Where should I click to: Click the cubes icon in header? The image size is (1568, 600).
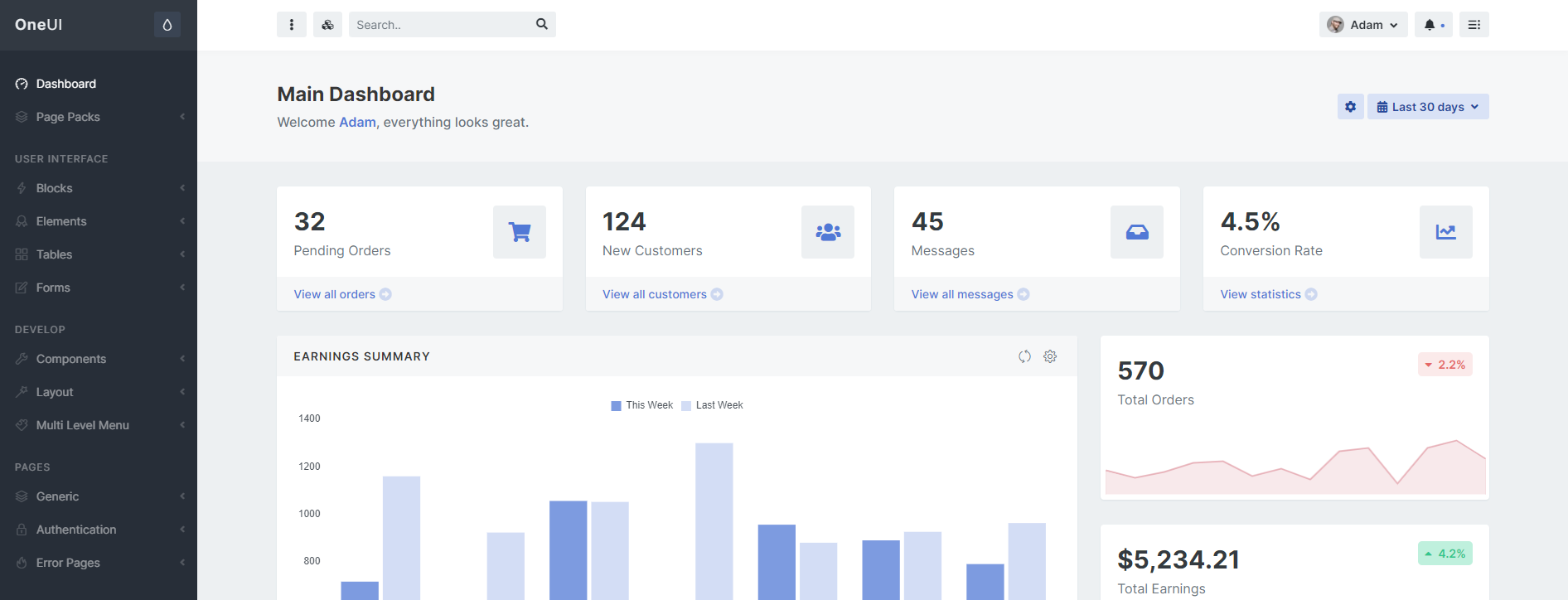pyautogui.click(x=327, y=25)
